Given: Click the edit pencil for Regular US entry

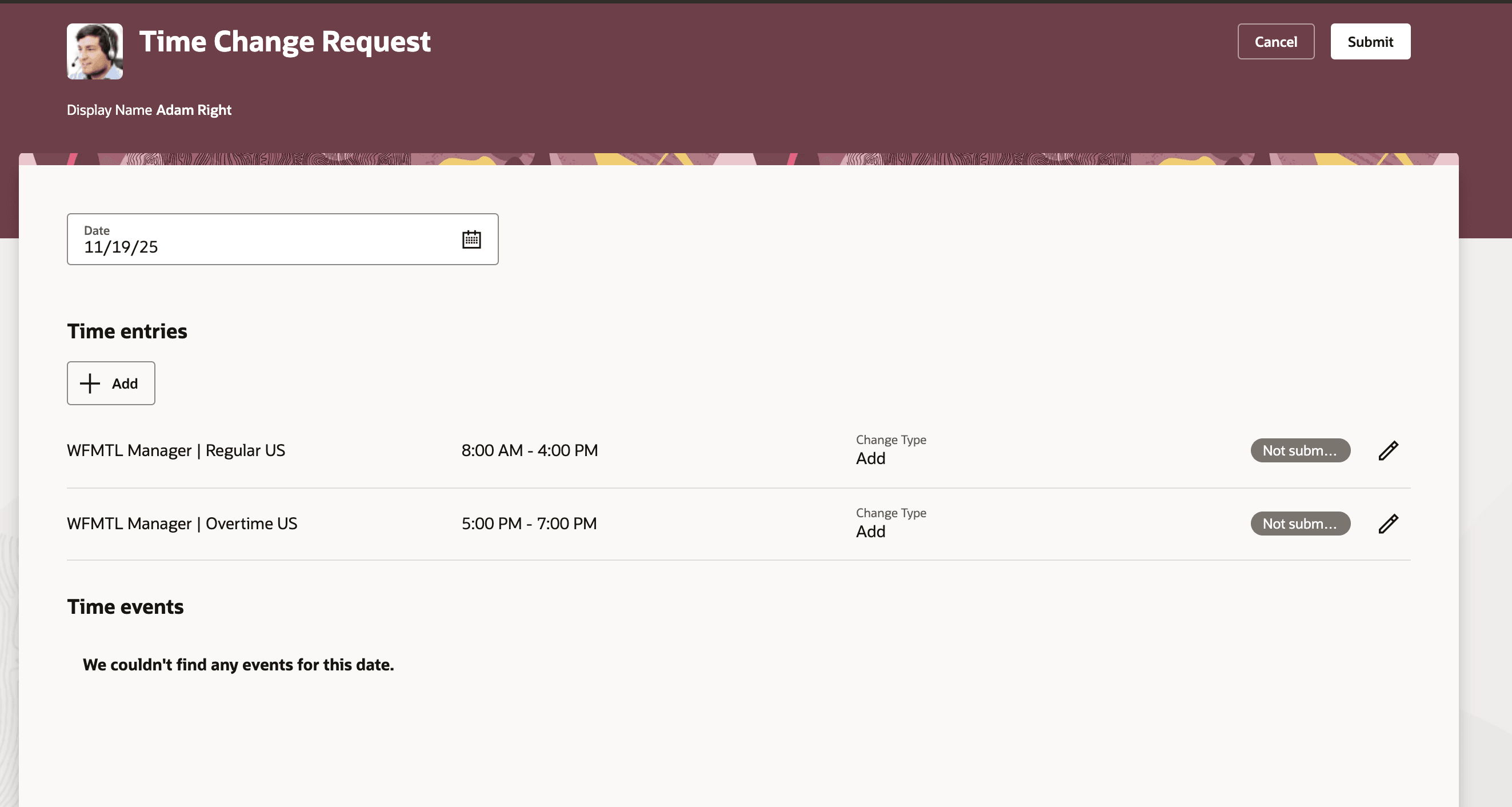Looking at the screenshot, I should point(1388,450).
